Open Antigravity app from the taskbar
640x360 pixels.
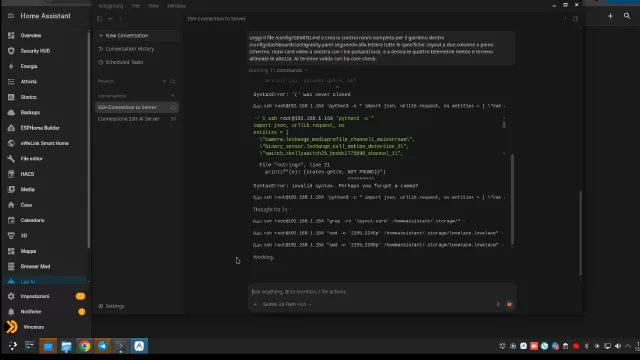(x=139, y=346)
